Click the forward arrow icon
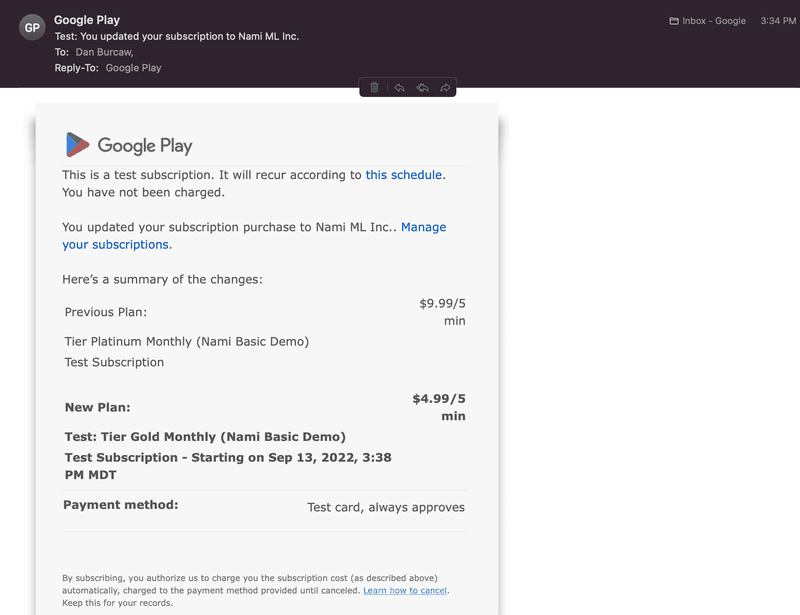800x615 pixels. coord(445,88)
